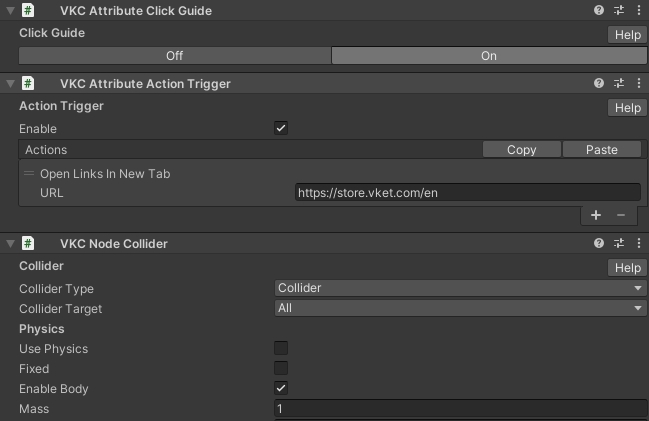Open presets for VKC Attribute Click Guide
Image resolution: width=649 pixels, height=421 pixels.
(x=618, y=10)
